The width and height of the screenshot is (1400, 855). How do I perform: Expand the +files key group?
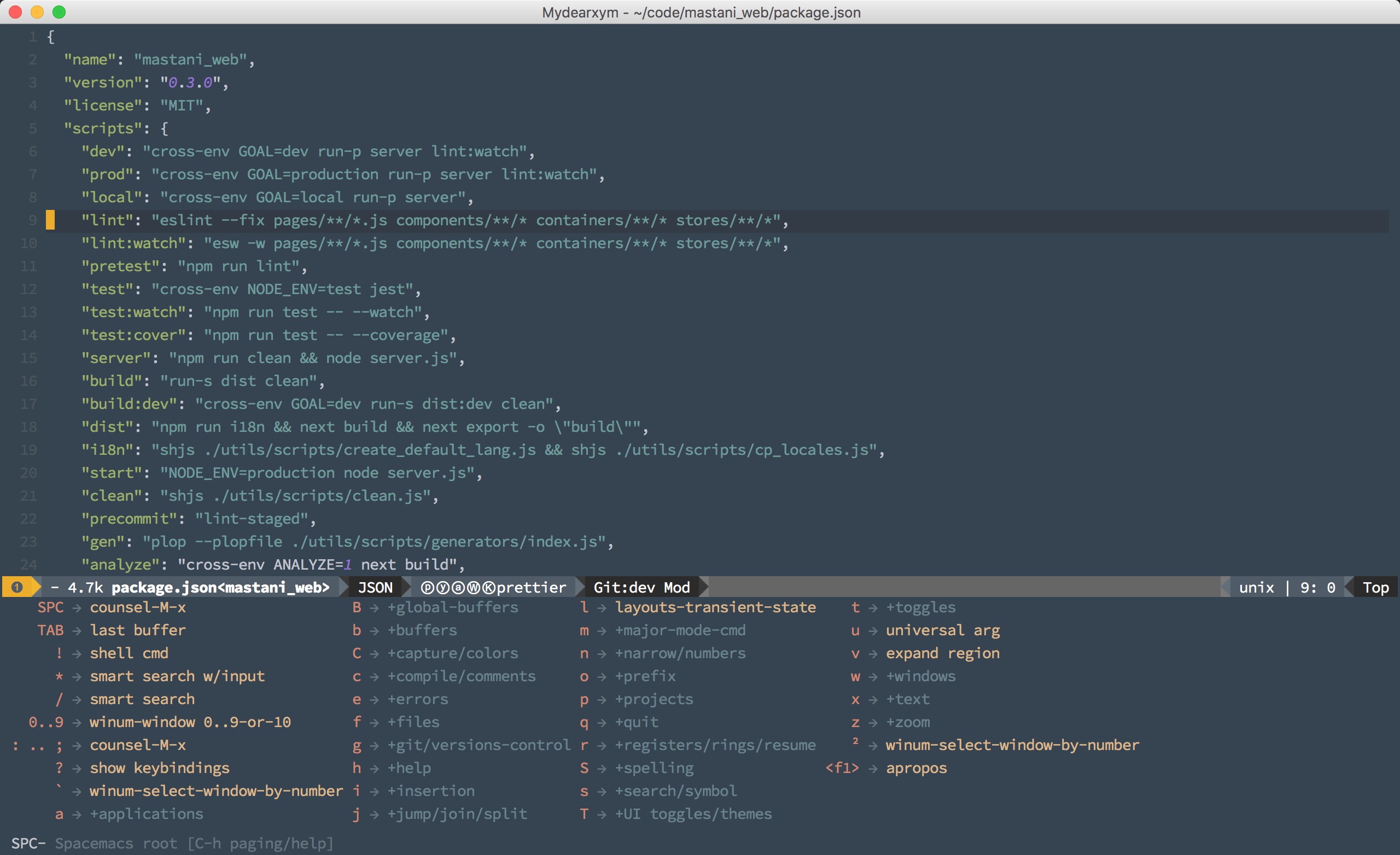(x=413, y=722)
